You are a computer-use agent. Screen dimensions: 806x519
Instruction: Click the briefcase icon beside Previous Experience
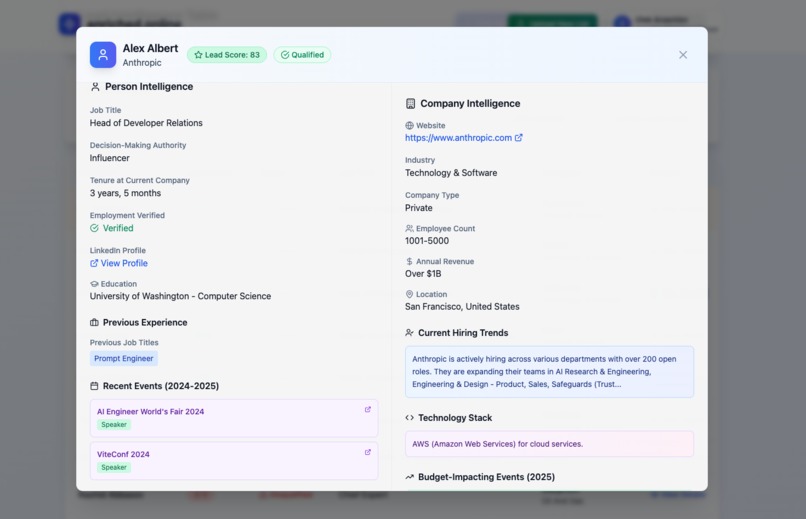coord(94,323)
